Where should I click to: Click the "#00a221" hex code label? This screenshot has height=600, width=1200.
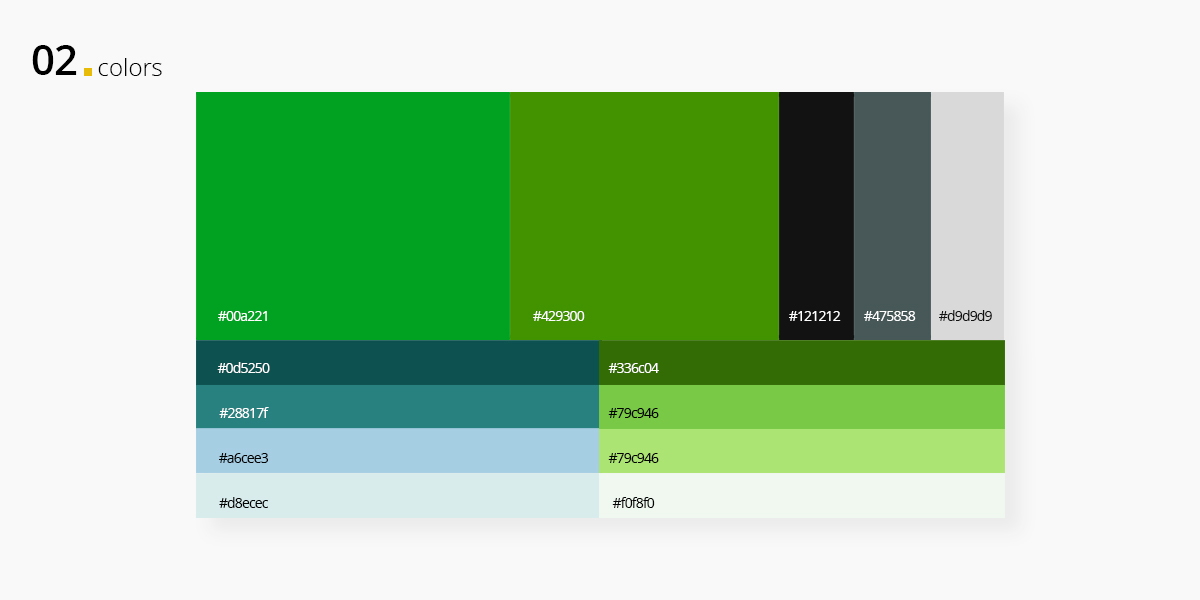click(x=243, y=316)
